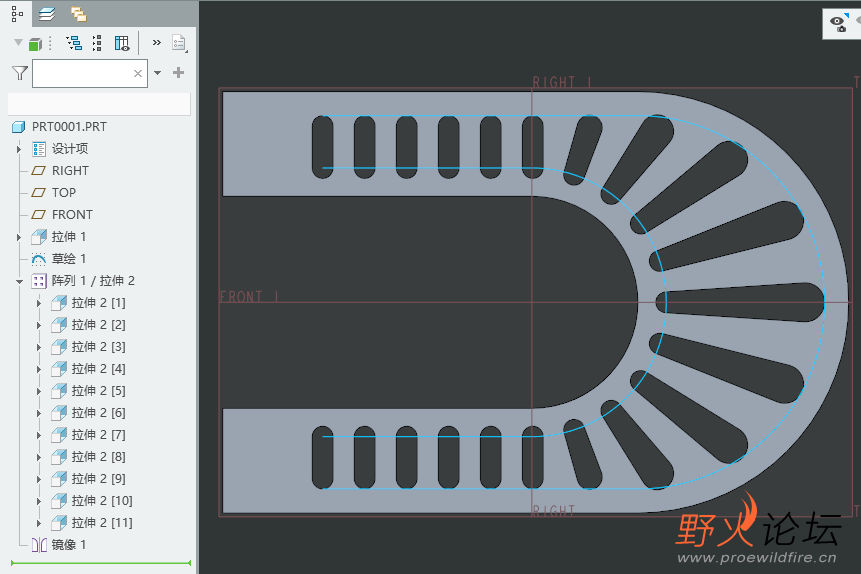Screen dimensions: 861x574
Task: Select 拉伸 2 [4] in tree
Action: pos(98,369)
